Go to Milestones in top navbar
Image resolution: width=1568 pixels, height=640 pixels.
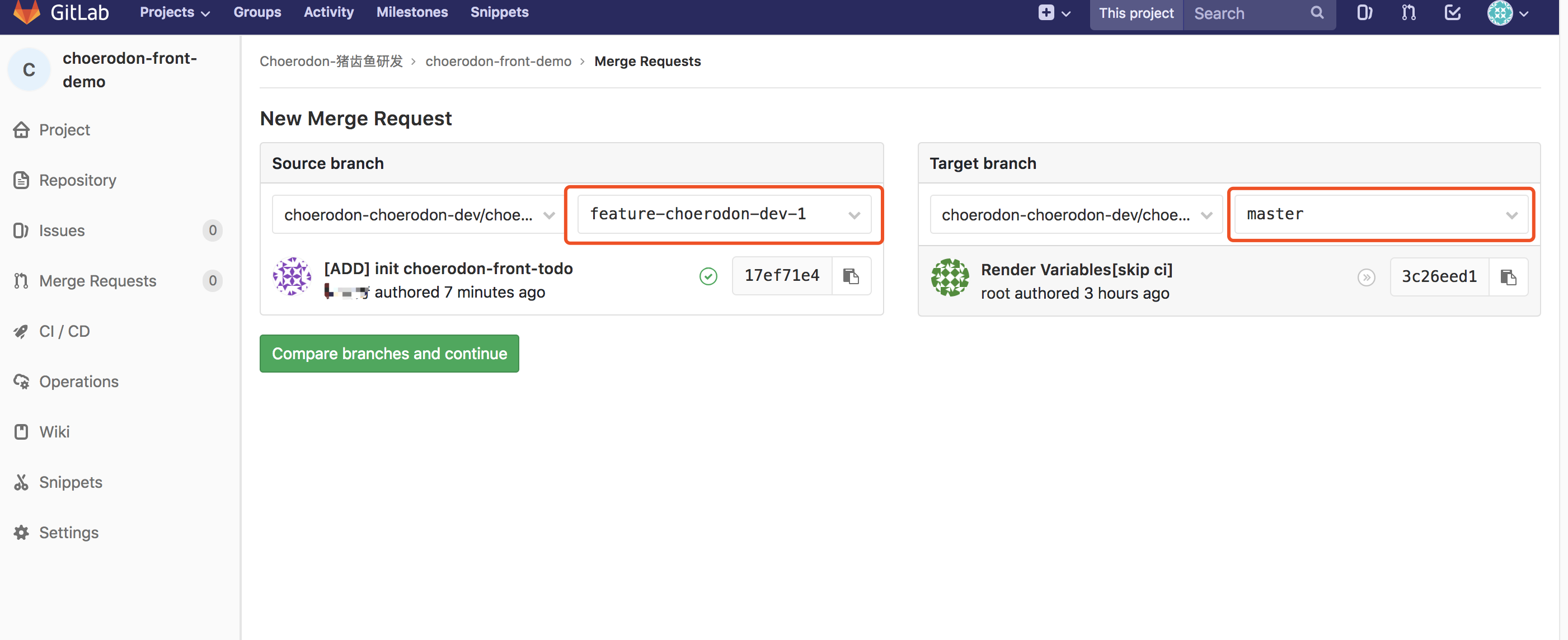412,12
